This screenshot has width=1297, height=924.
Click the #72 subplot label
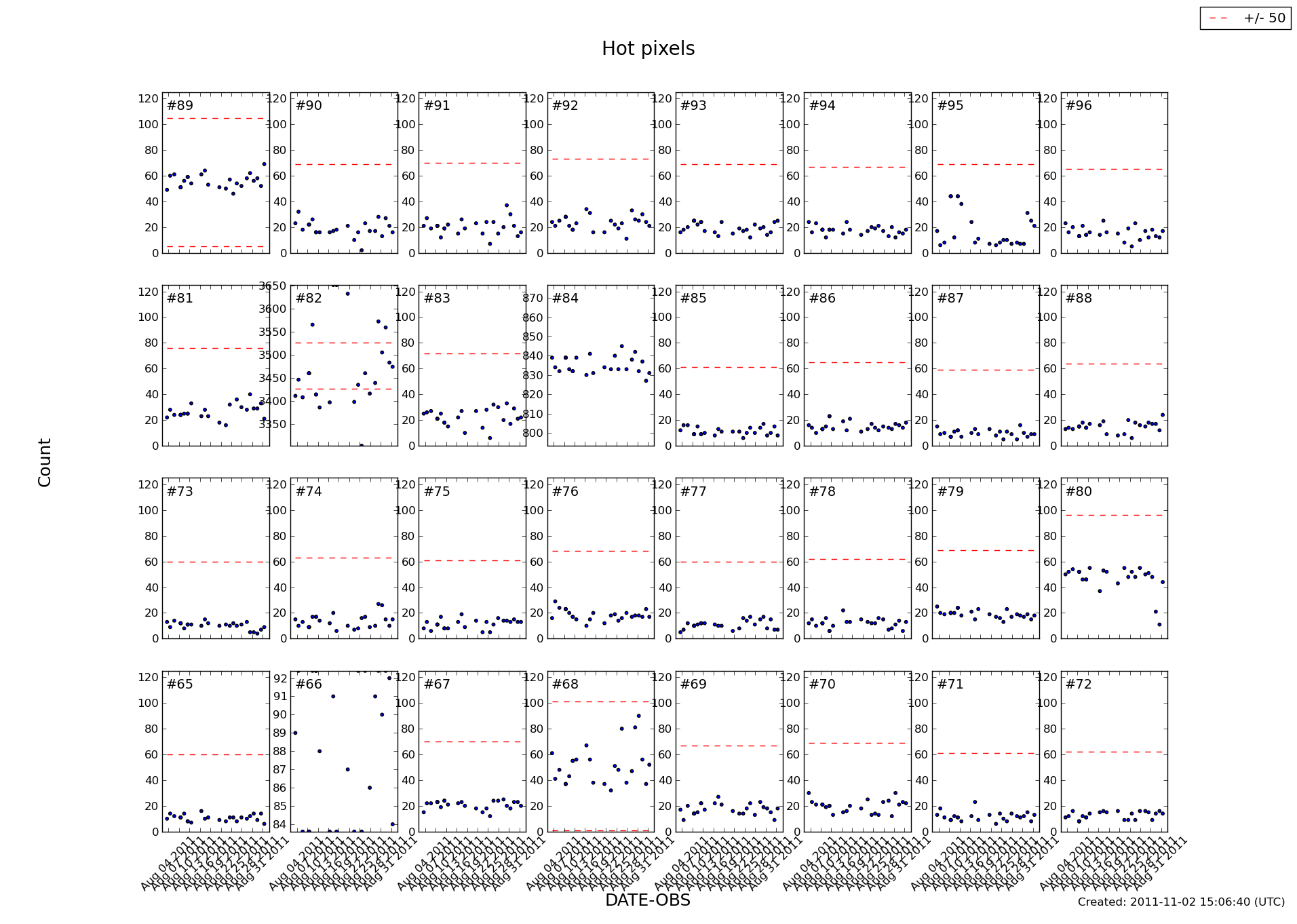1079,685
